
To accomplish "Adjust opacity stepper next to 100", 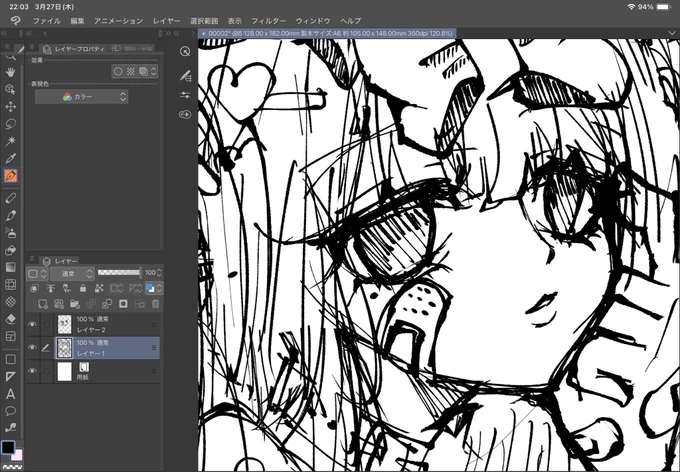I will point(159,272).
